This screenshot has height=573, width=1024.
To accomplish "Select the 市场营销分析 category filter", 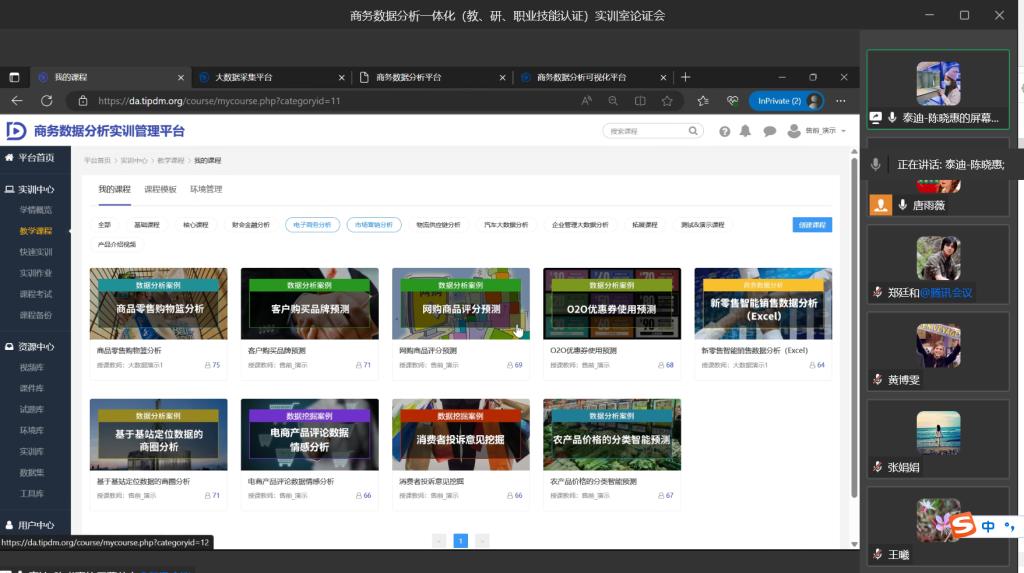I will pos(374,225).
